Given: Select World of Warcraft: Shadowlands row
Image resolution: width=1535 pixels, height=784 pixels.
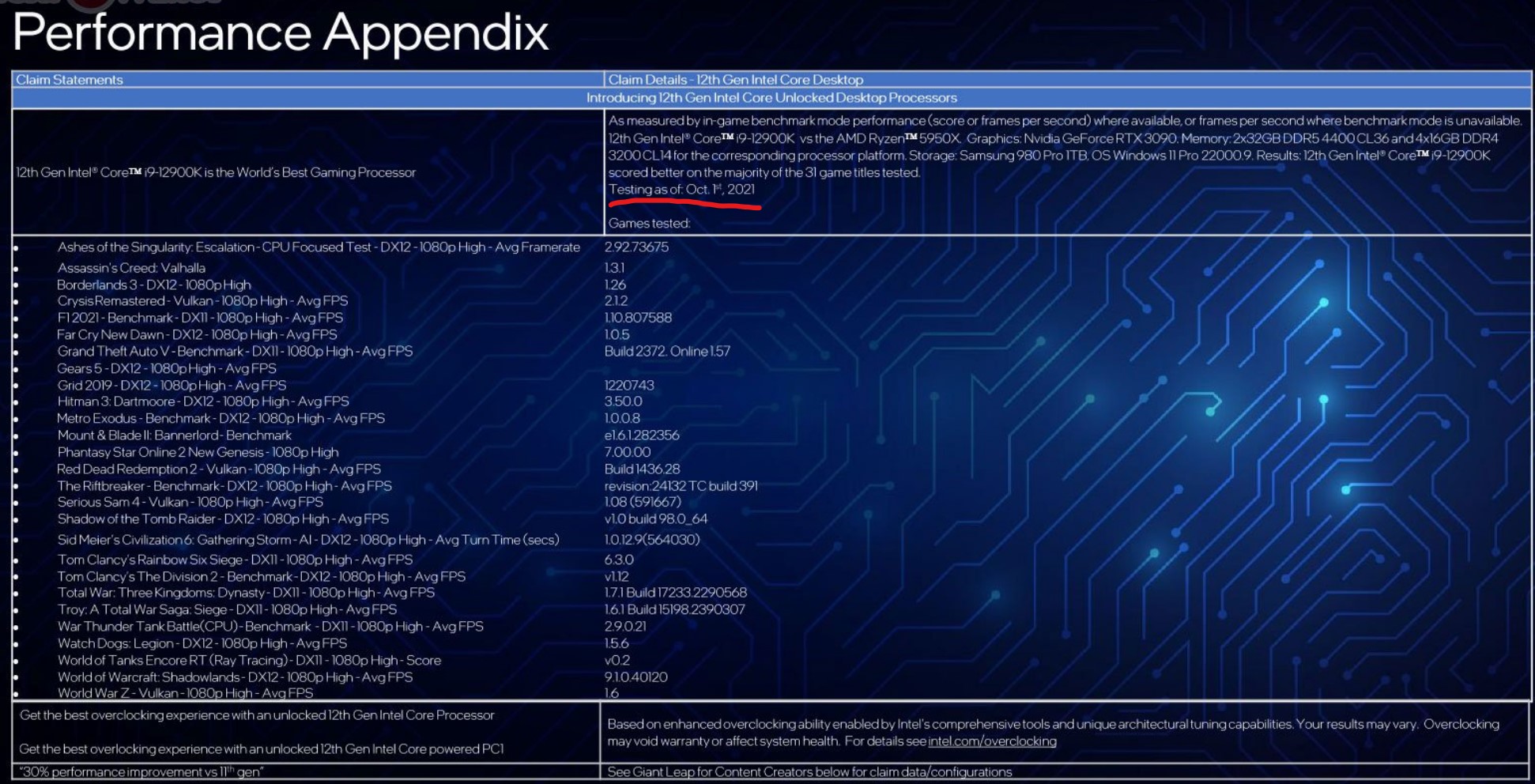Looking at the screenshot, I should (235, 677).
